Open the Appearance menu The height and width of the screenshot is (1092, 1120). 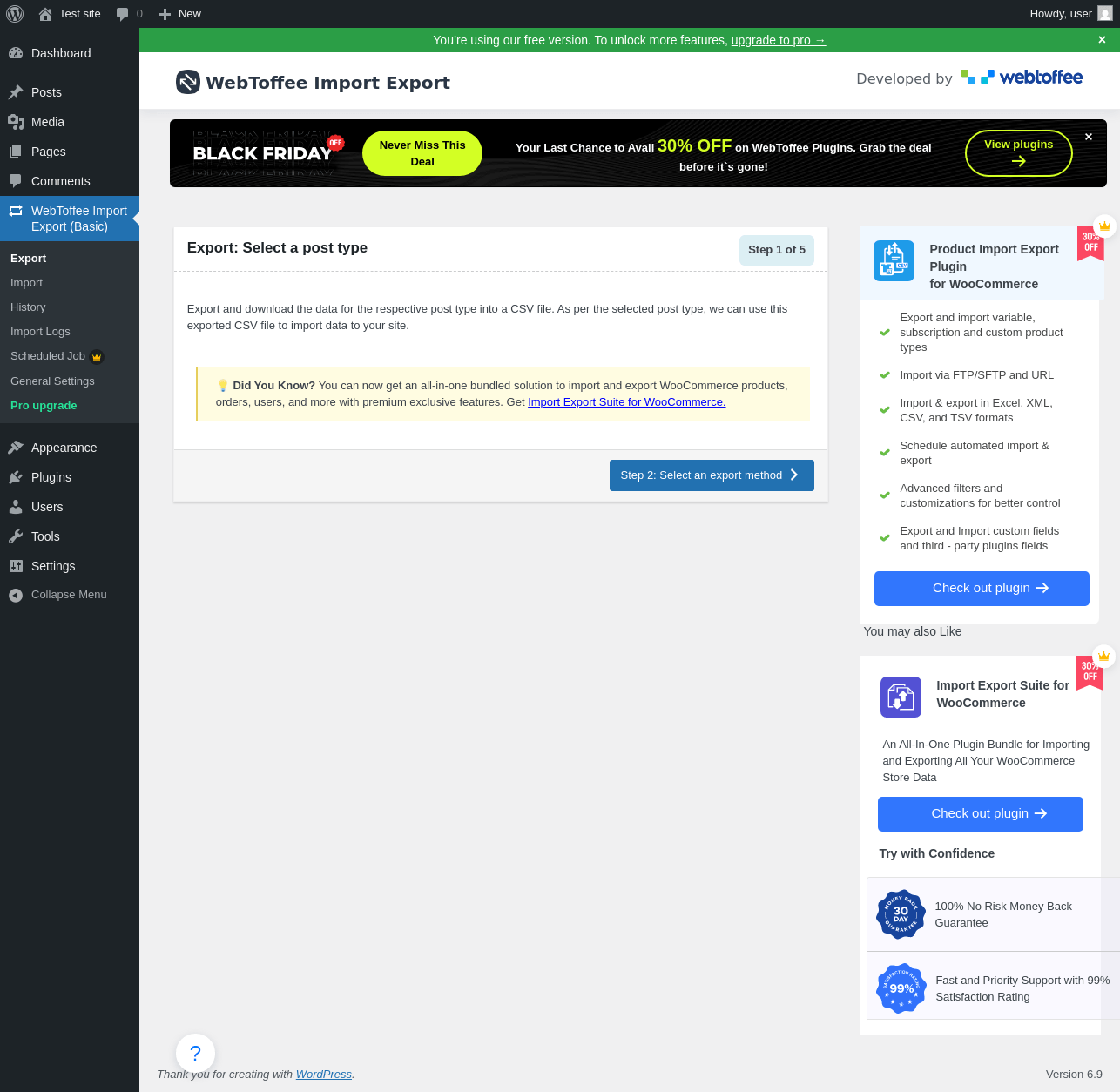(x=70, y=448)
